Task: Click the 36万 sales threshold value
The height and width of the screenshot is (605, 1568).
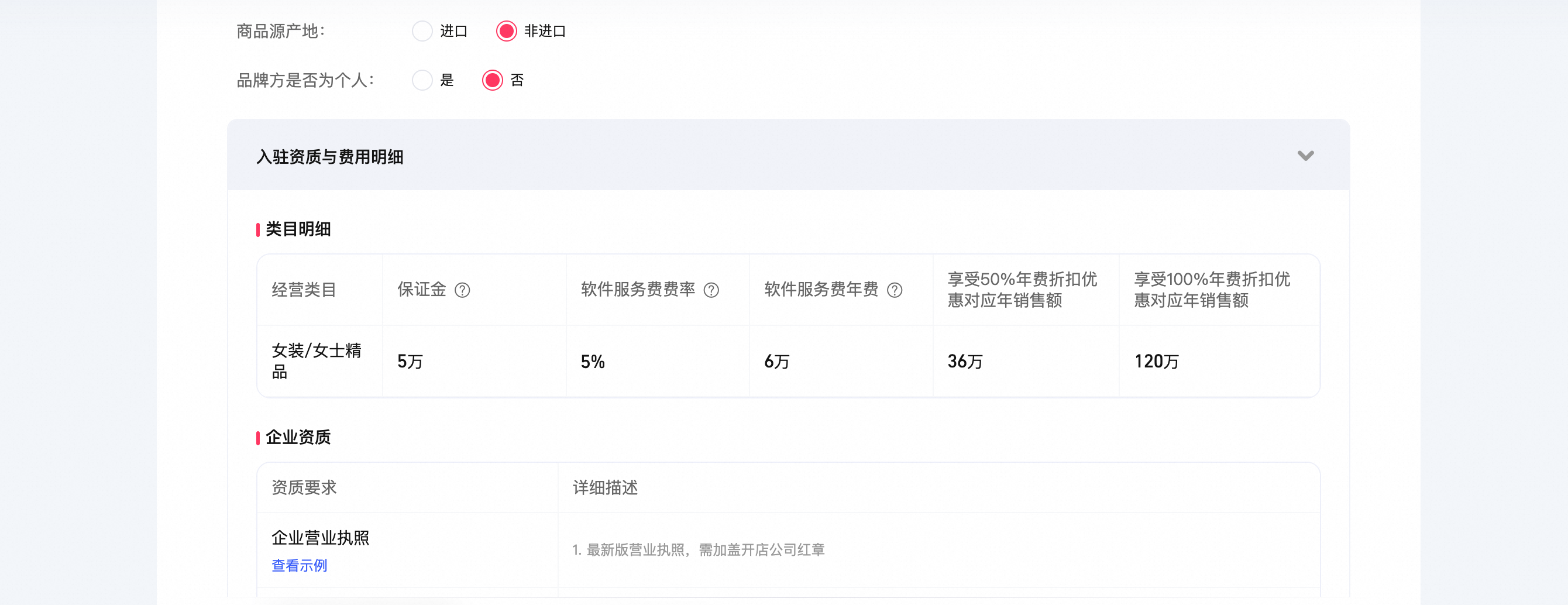Action: pyautogui.click(x=965, y=362)
